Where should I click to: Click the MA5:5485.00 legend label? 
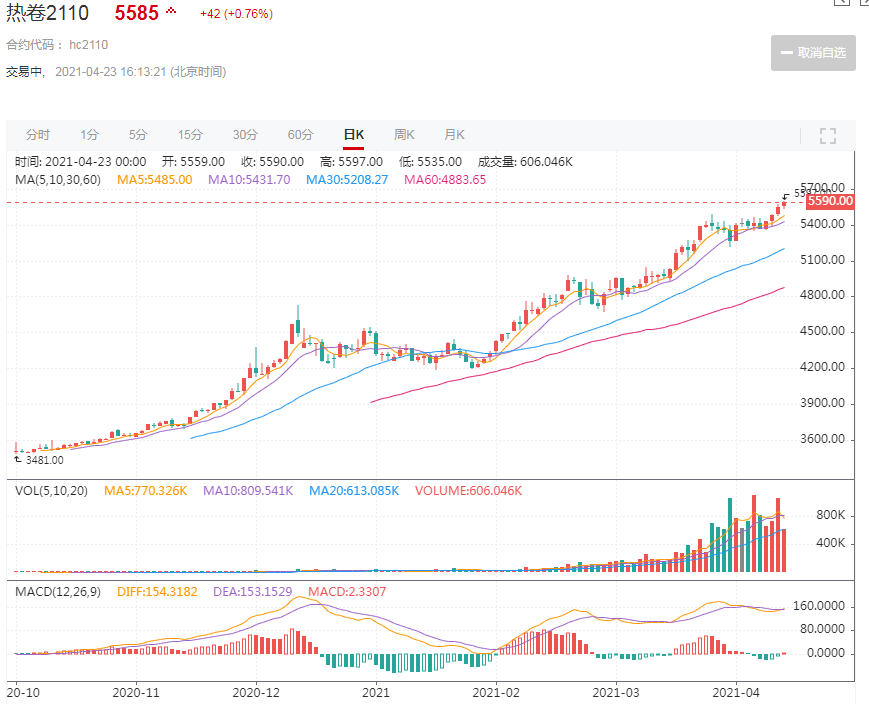click(x=155, y=180)
